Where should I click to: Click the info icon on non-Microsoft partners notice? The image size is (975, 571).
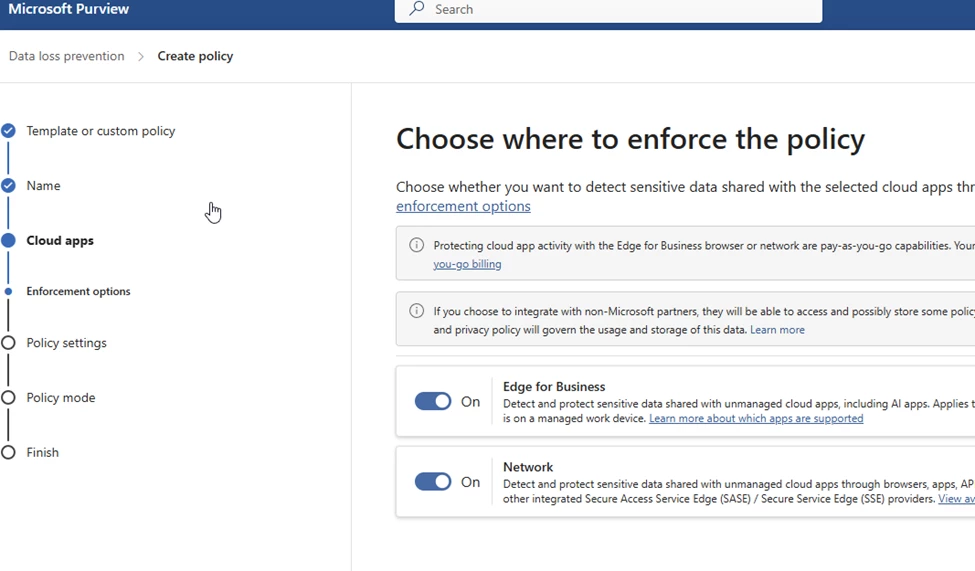coord(417,311)
